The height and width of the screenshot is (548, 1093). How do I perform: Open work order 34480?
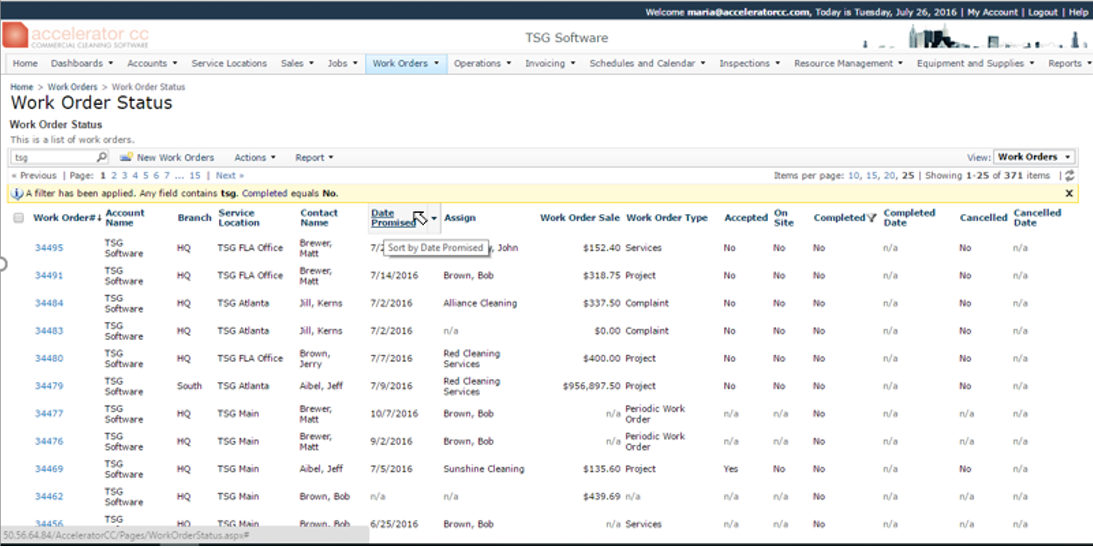pyautogui.click(x=49, y=358)
